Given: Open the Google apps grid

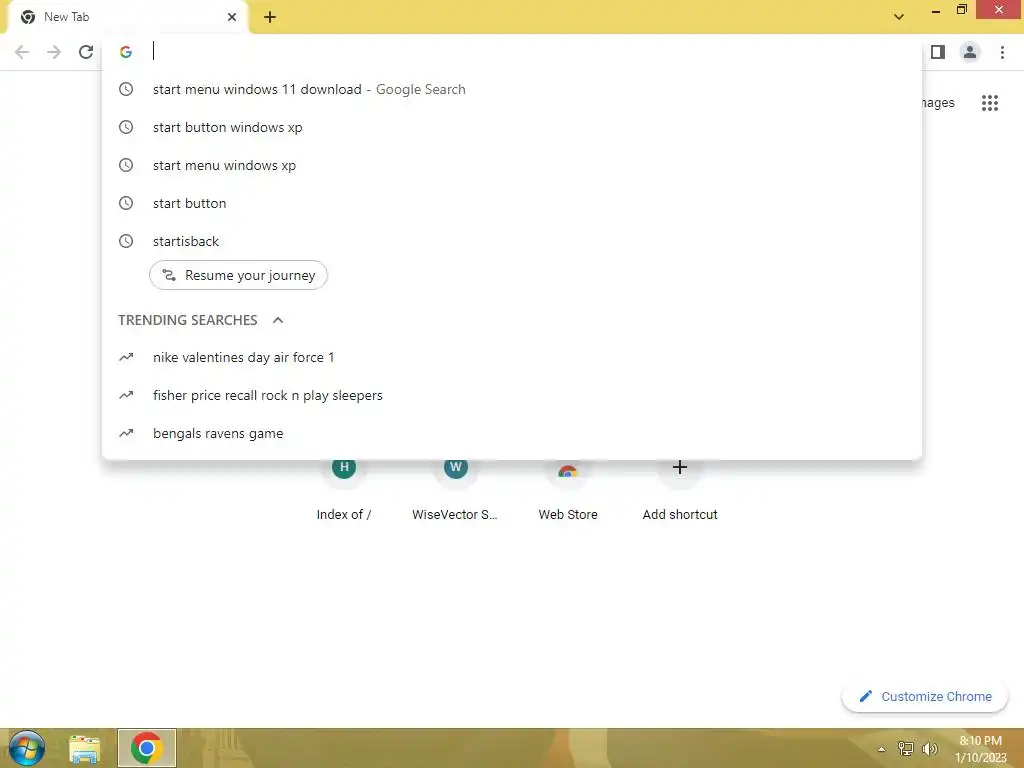Looking at the screenshot, I should click(990, 103).
